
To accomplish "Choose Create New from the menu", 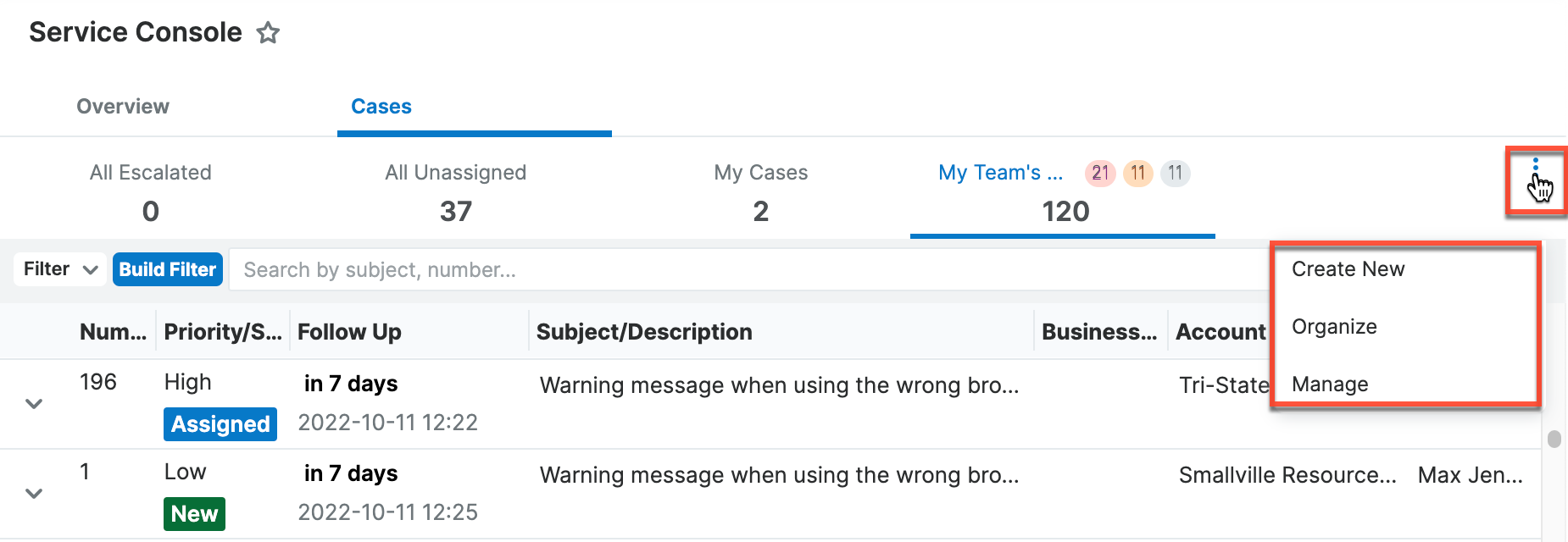I will pyautogui.click(x=1348, y=269).
